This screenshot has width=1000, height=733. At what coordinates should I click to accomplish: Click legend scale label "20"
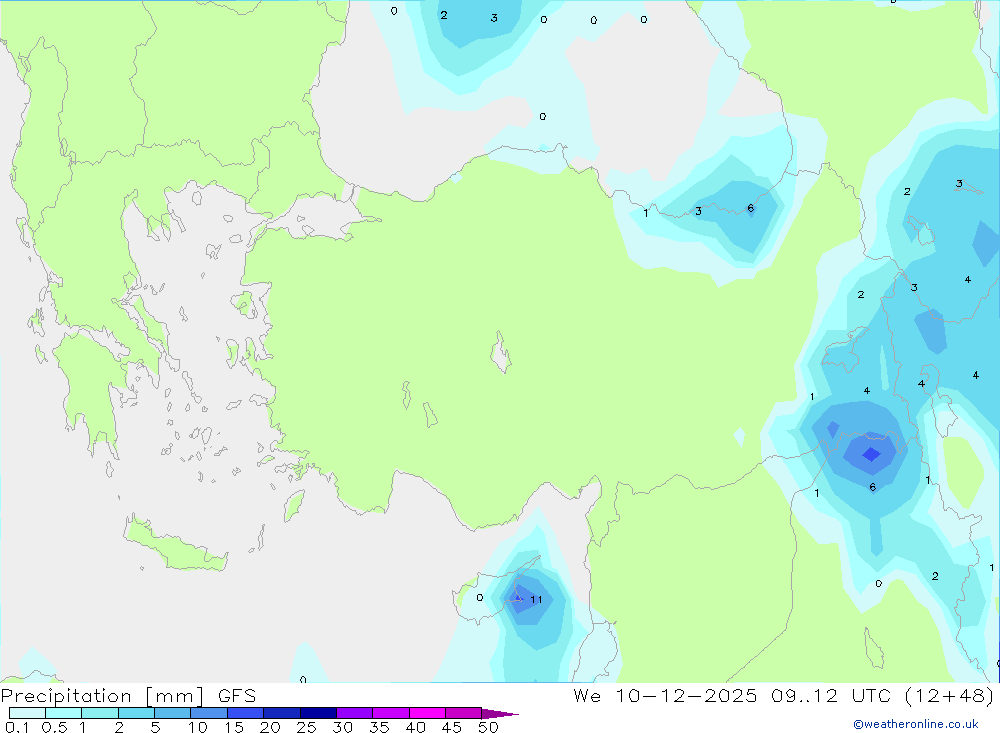click(x=270, y=727)
